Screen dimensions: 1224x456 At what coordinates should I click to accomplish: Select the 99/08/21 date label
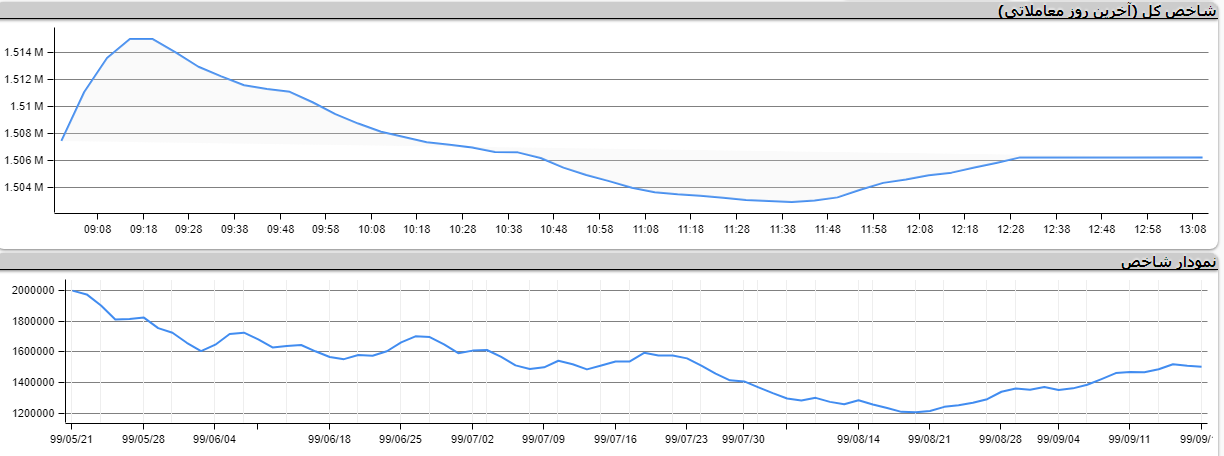(932, 438)
